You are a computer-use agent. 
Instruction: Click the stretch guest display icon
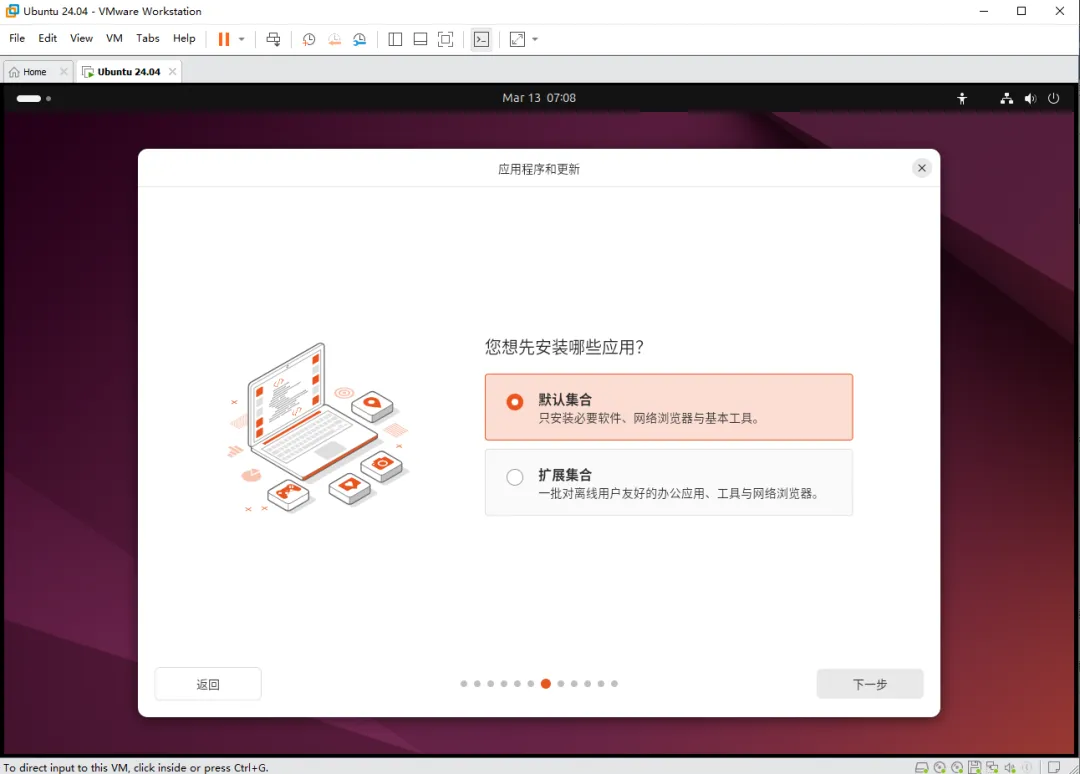[517, 39]
